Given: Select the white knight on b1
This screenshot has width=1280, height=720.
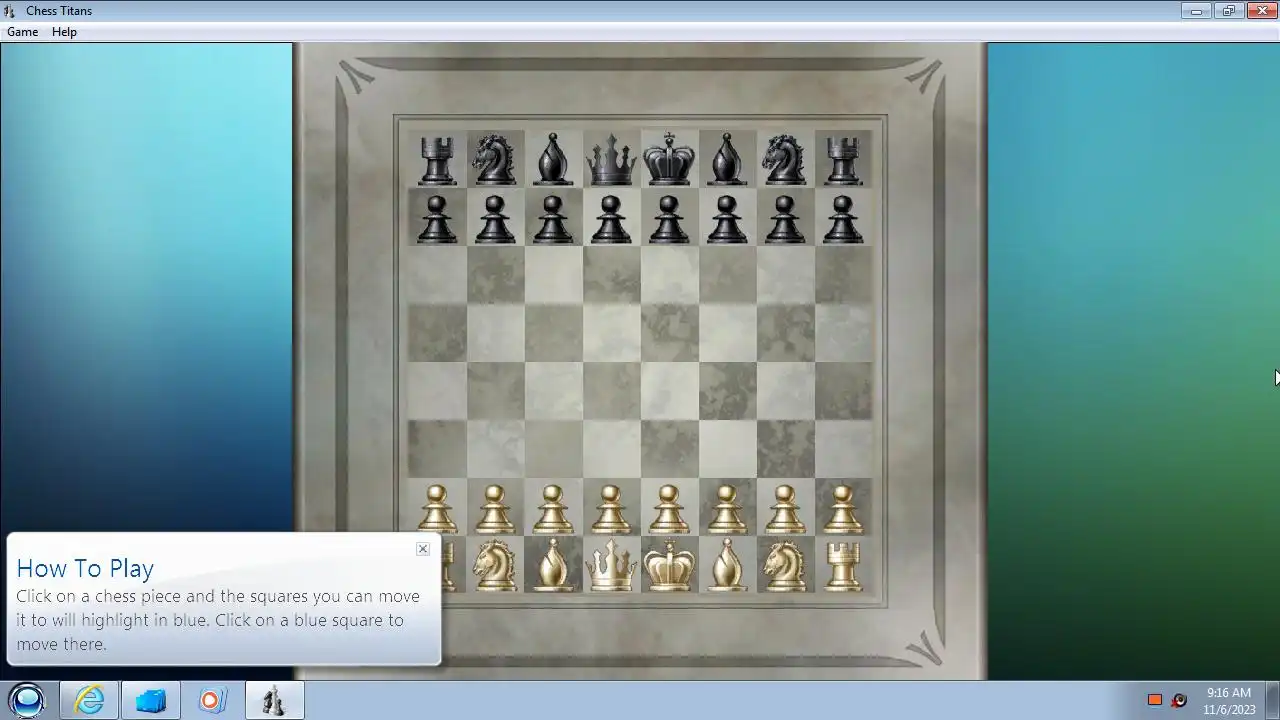Looking at the screenshot, I should 495,566.
